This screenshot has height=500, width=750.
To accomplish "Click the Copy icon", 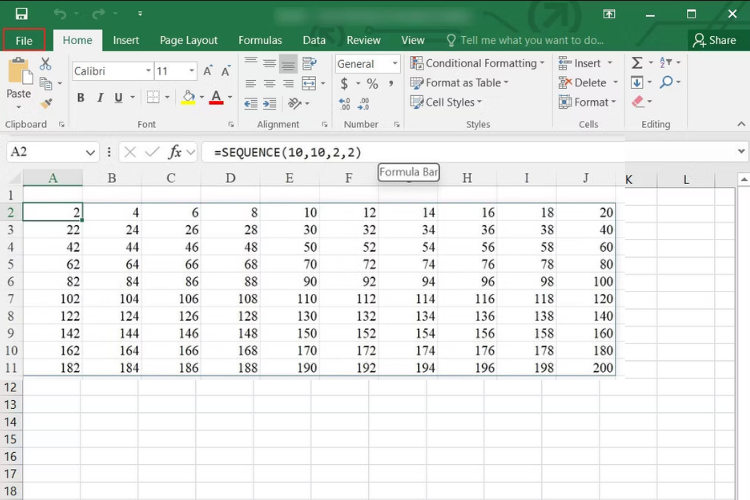I will pos(46,84).
